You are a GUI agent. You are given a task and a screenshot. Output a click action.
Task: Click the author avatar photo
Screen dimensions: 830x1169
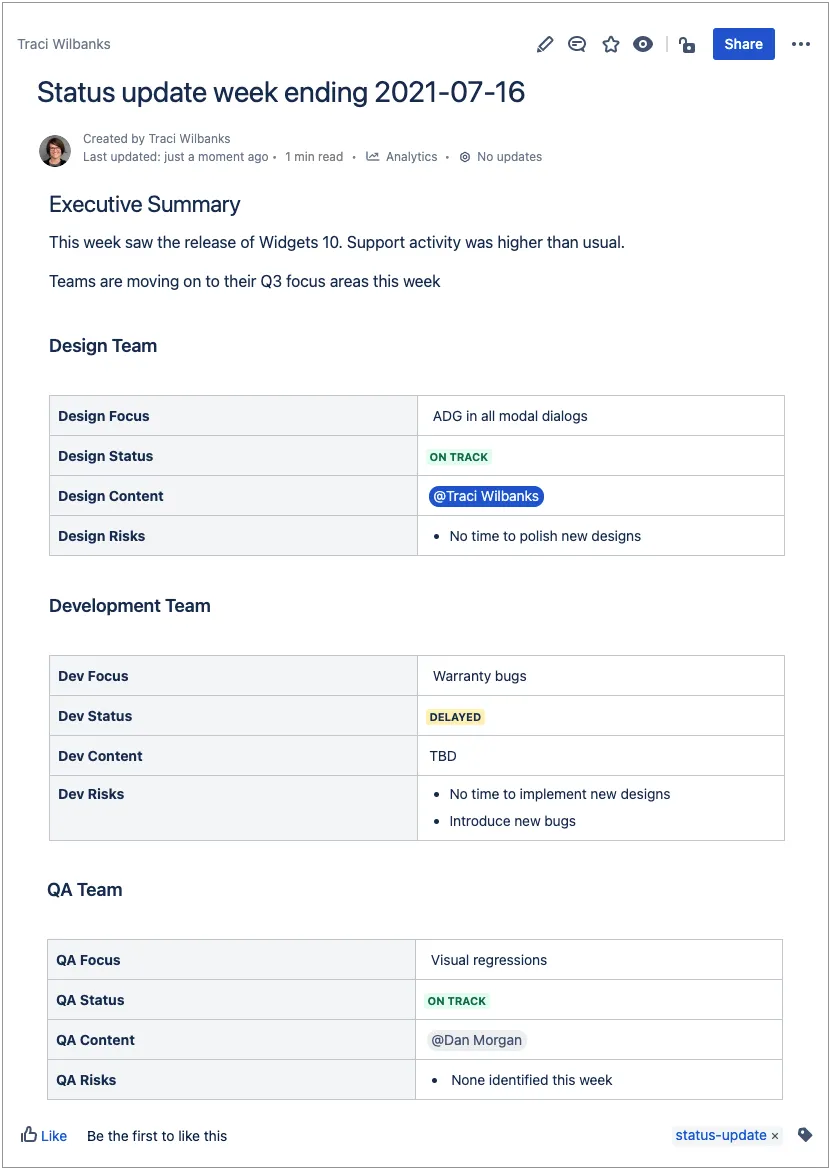click(54, 151)
